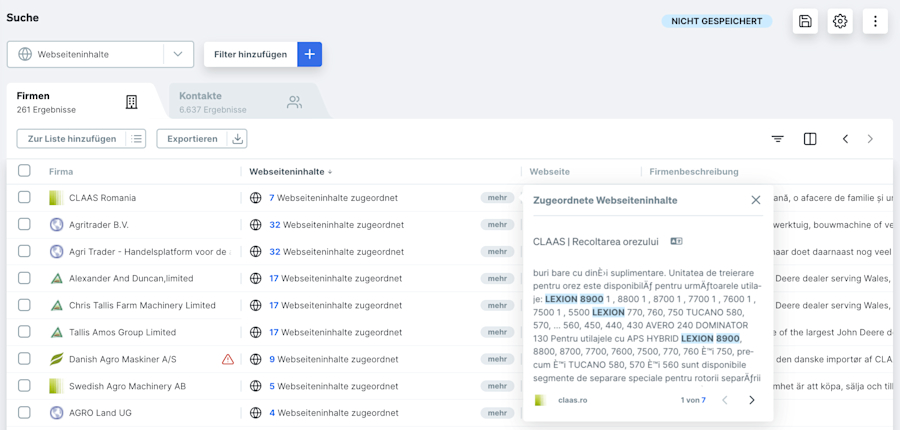Click the save search floppy disk icon
Image resolution: width=900 pixels, height=430 pixels.
point(805,21)
